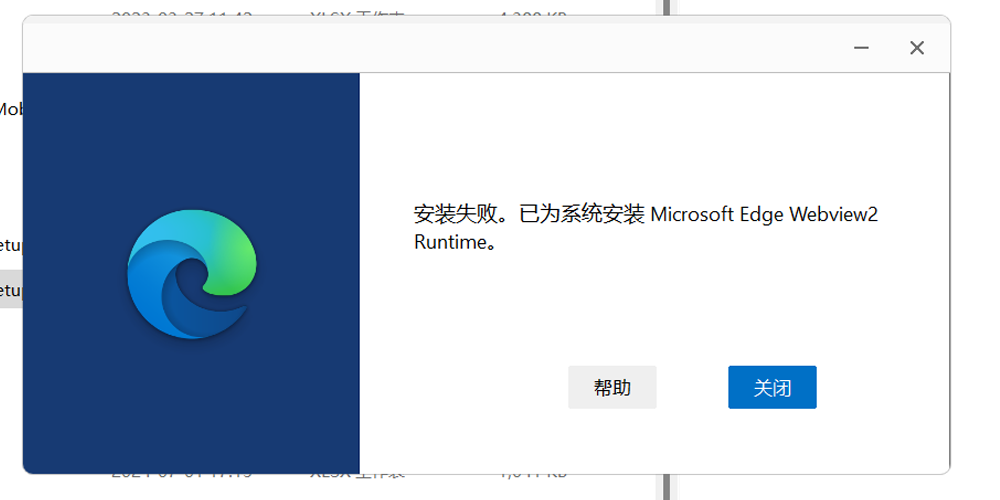Minimize the Edge Webview2 installer dialog
This screenshot has width=1000, height=500.
[861, 48]
